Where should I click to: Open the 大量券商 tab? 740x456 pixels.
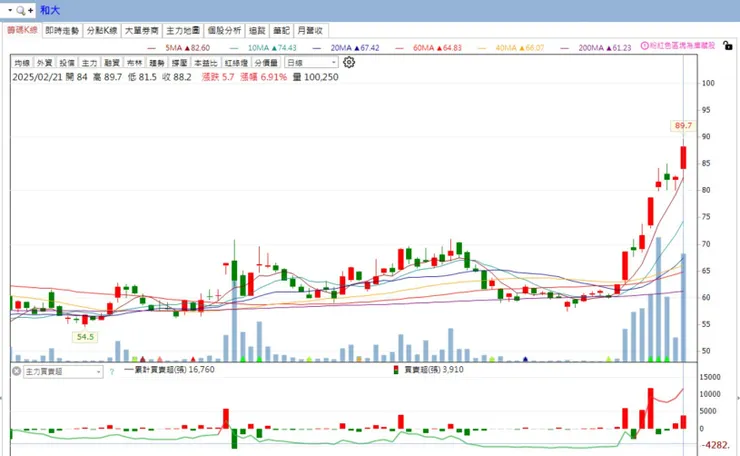[141, 31]
